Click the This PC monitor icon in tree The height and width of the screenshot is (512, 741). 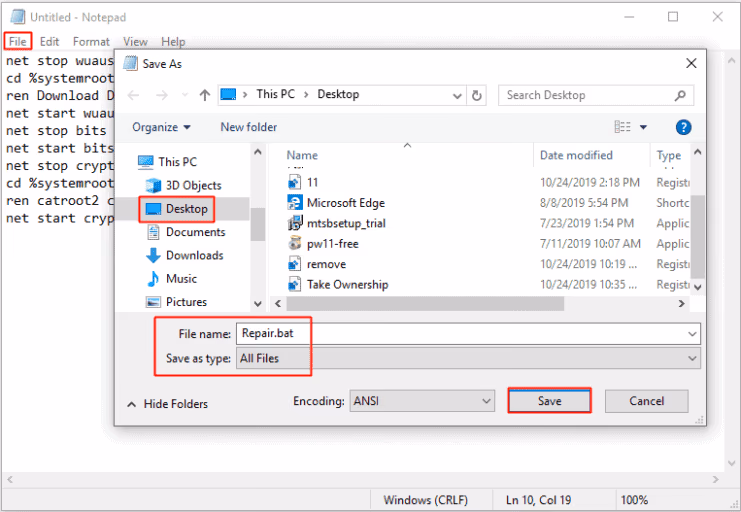pyautogui.click(x=146, y=162)
